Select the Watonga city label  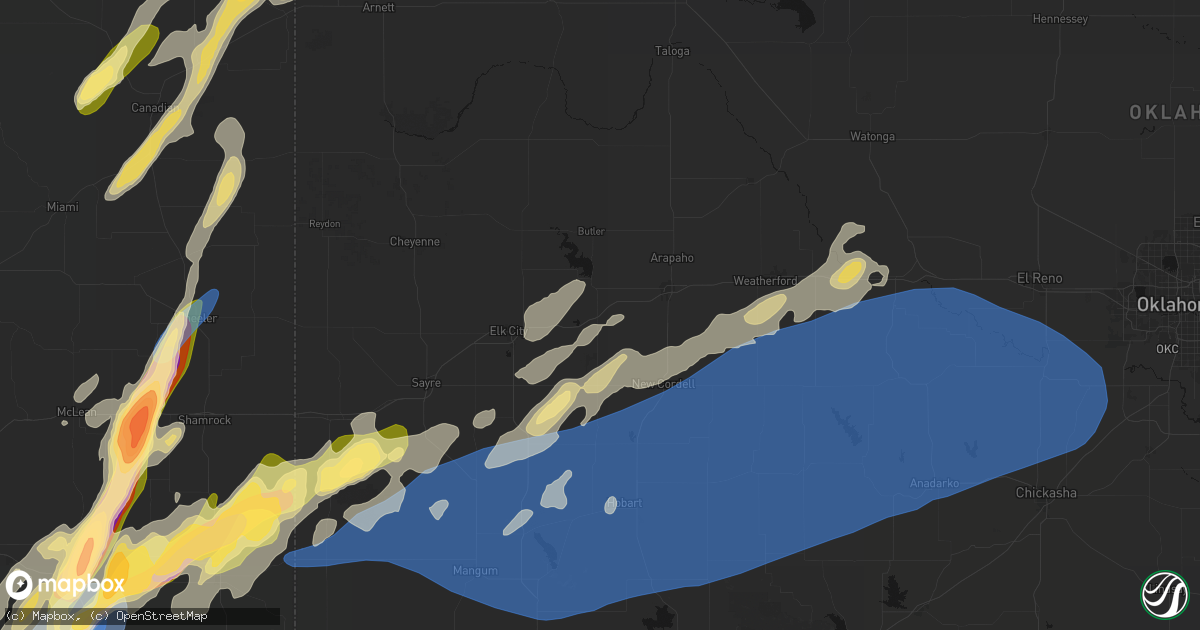[872, 136]
